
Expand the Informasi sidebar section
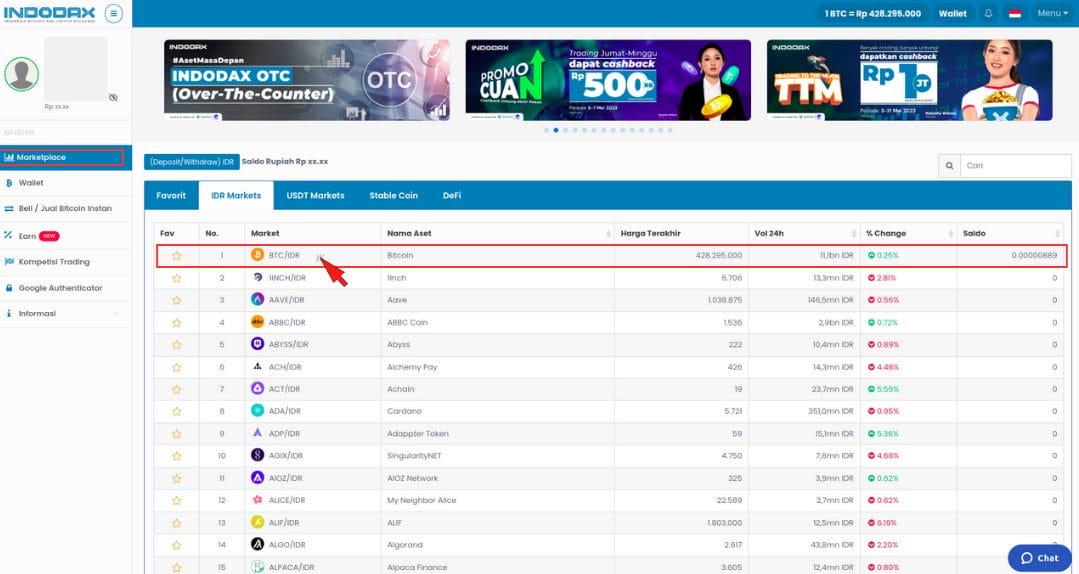[x=65, y=314]
